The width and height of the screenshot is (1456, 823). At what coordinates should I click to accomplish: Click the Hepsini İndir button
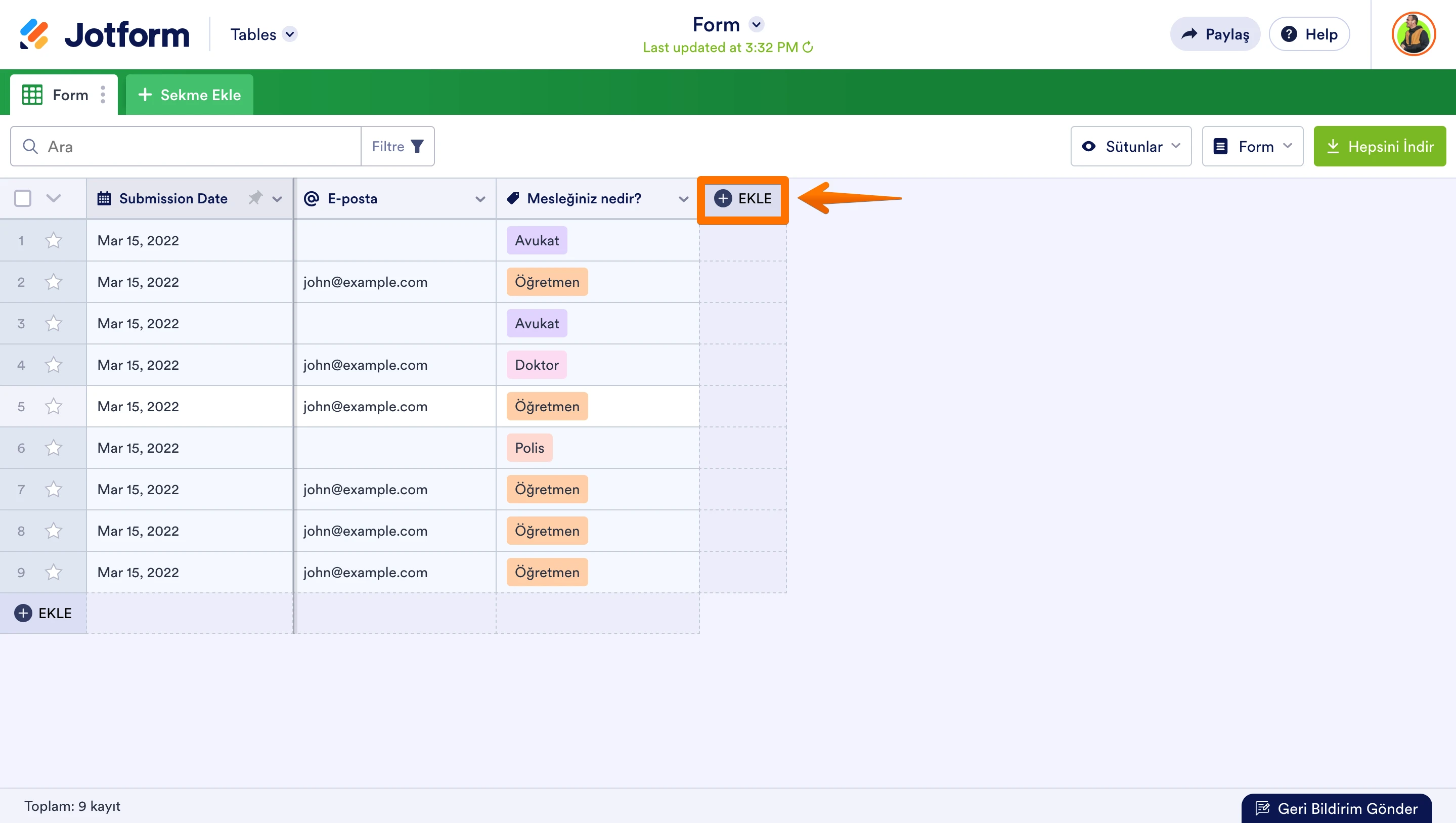[1379, 146]
